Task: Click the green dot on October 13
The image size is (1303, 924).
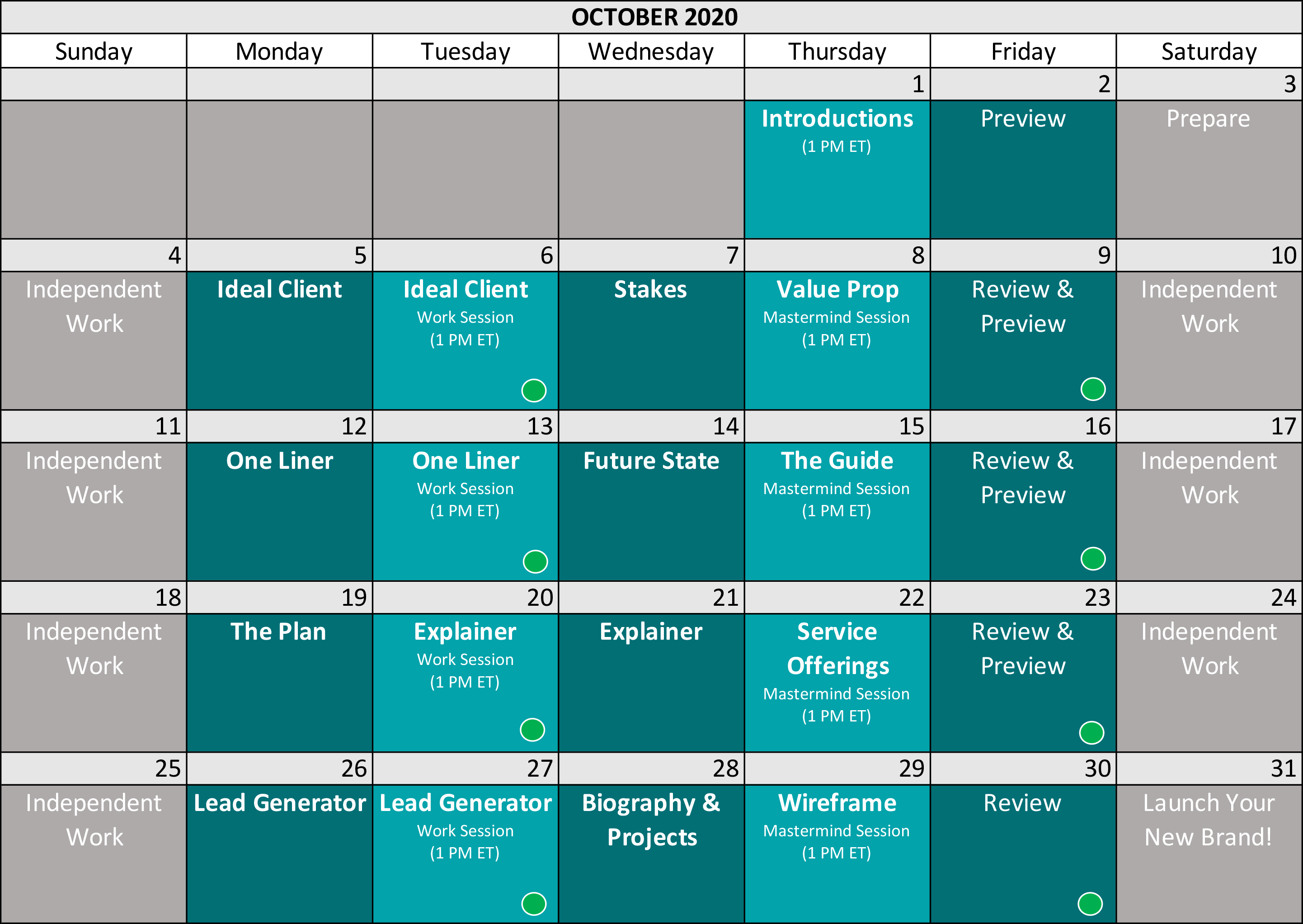Action: click(535, 561)
